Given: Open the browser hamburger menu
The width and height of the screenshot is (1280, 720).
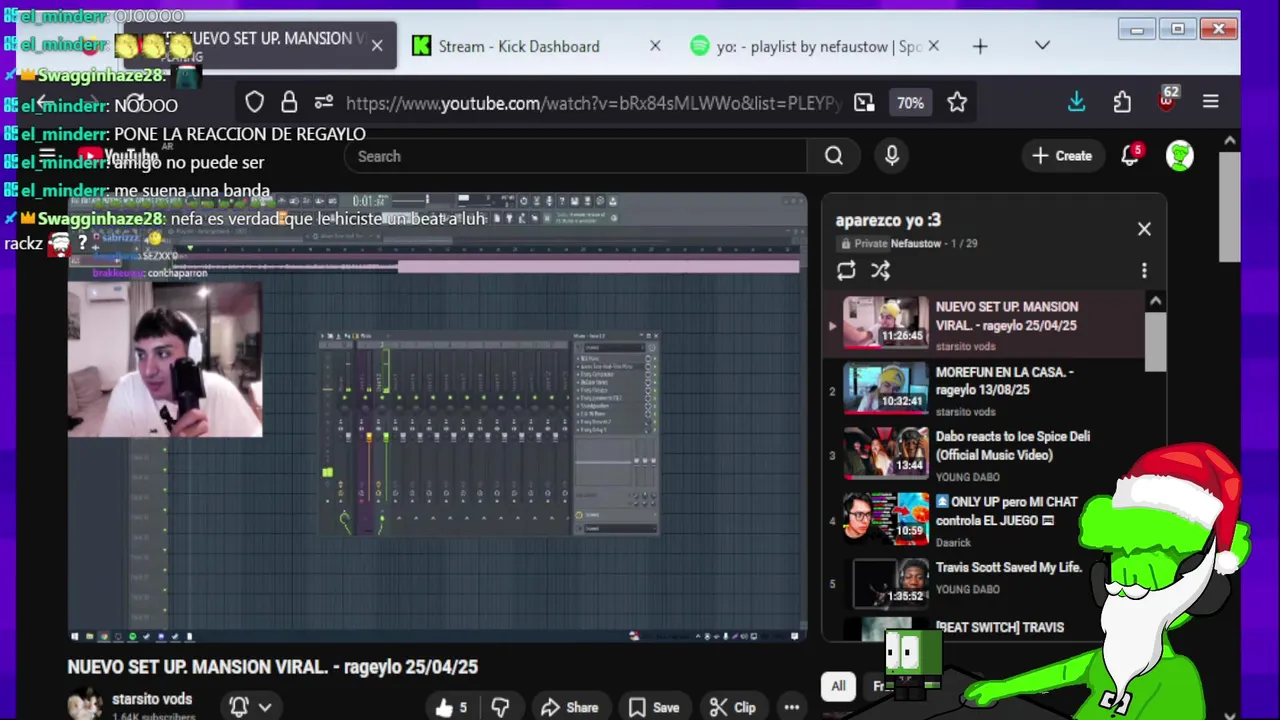Looking at the screenshot, I should click(x=1210, y=102).
